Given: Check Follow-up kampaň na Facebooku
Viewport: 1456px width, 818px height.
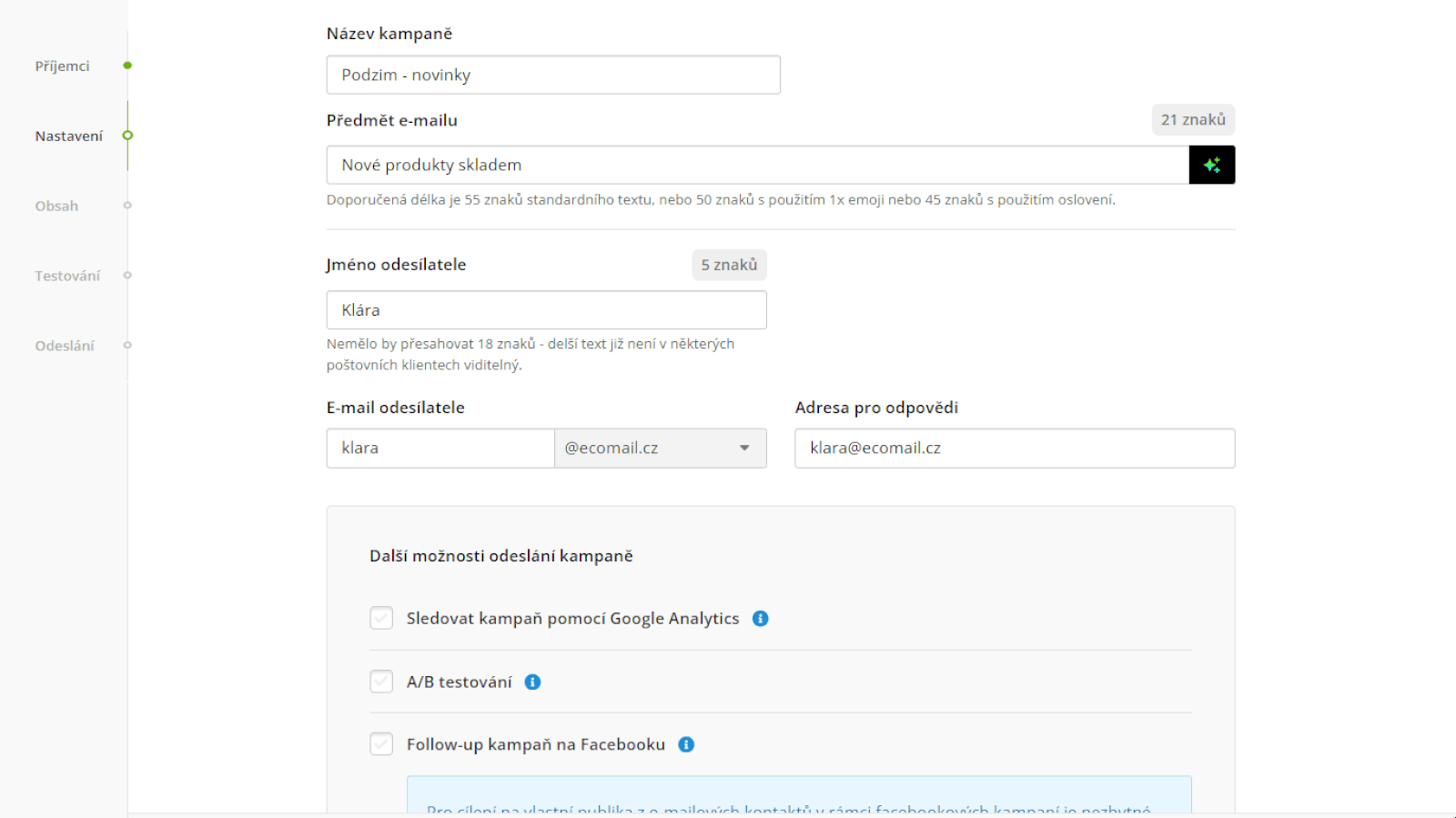Looking at the screenshot, I should [381, 744].
